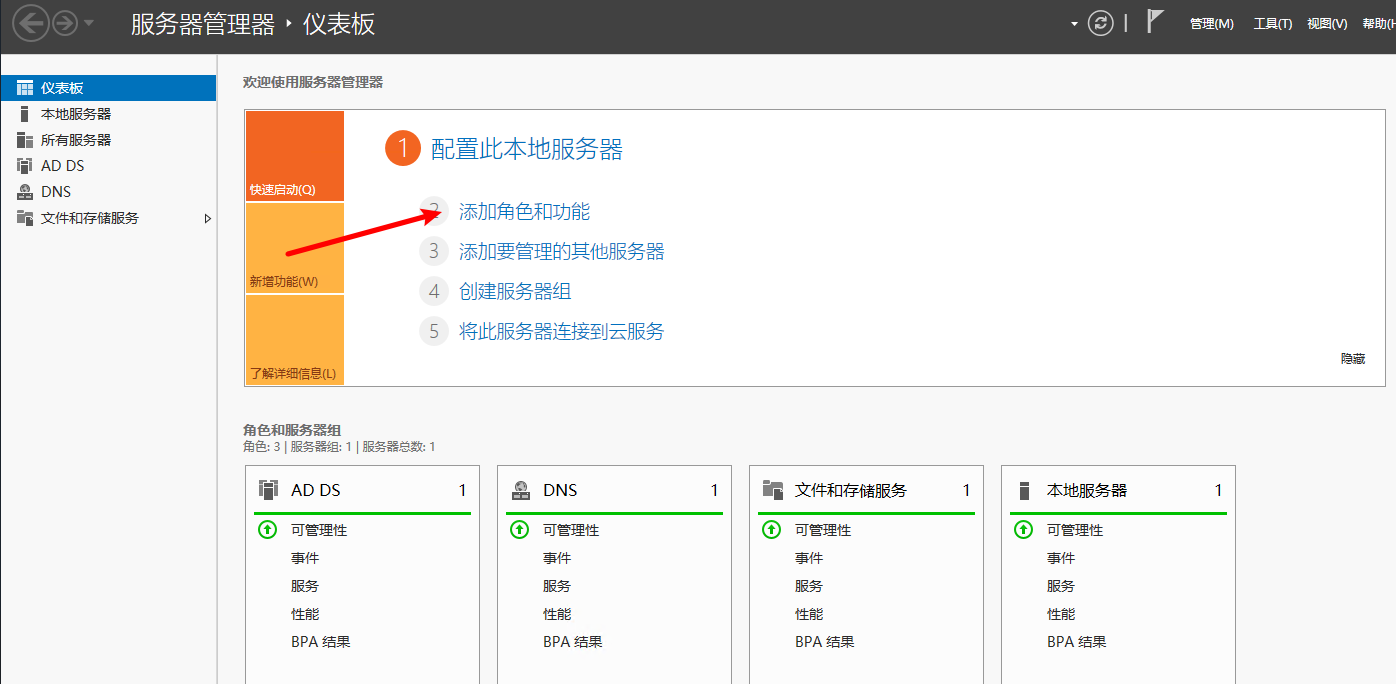Click 添加要管理的其他服务器 link
Viewport: 1396px width, 684px height.
[x=561, y=251]
